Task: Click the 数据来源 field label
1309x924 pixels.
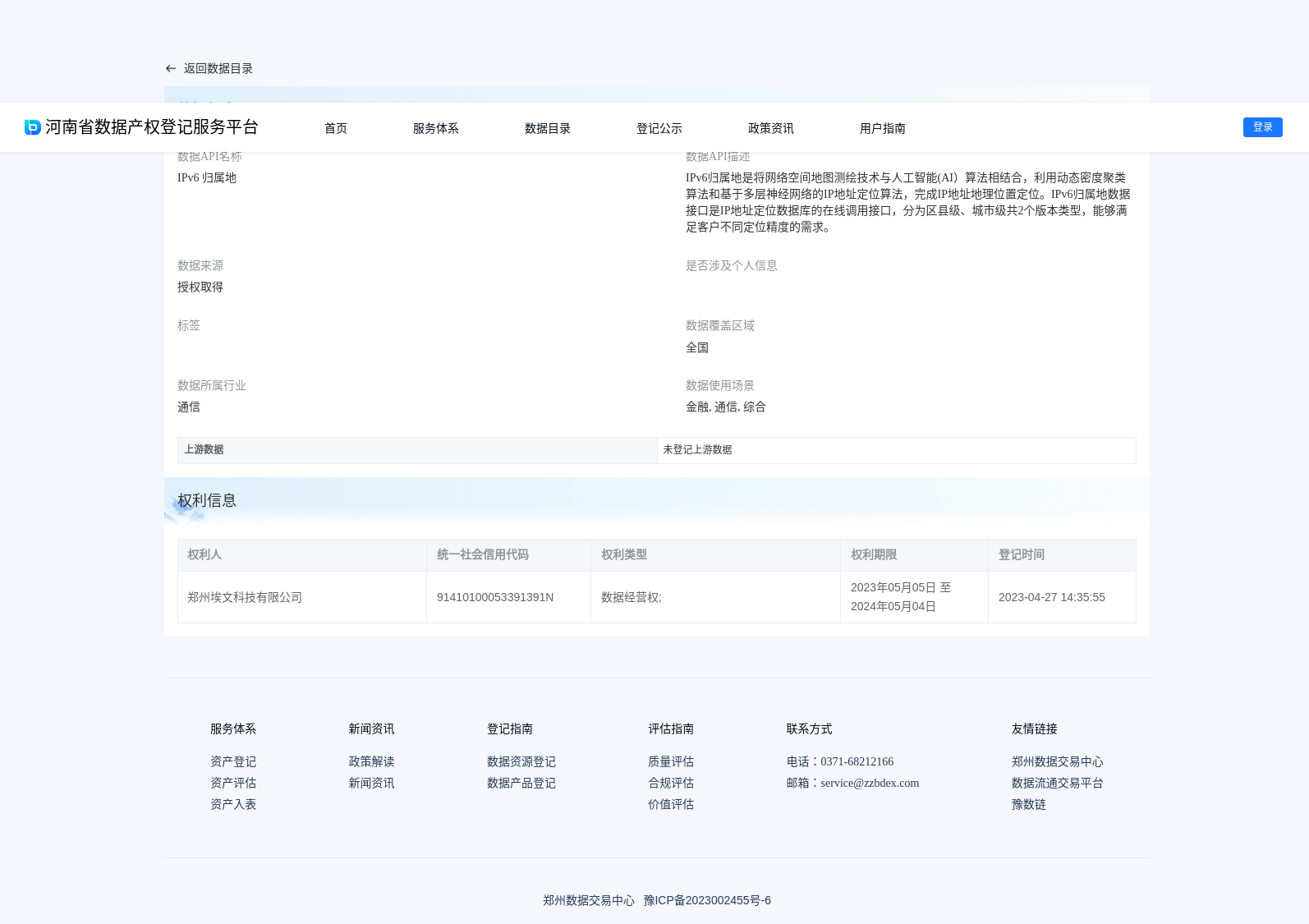Action: 200,266
